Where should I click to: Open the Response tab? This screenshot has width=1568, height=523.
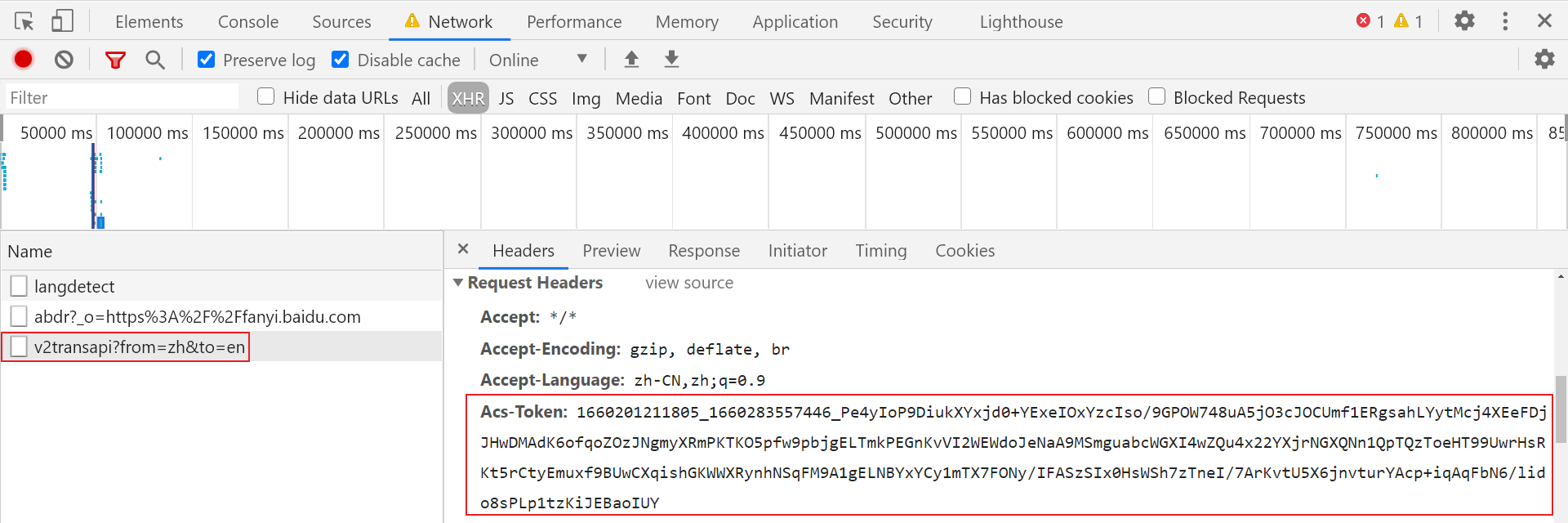[x=703, y=251]
